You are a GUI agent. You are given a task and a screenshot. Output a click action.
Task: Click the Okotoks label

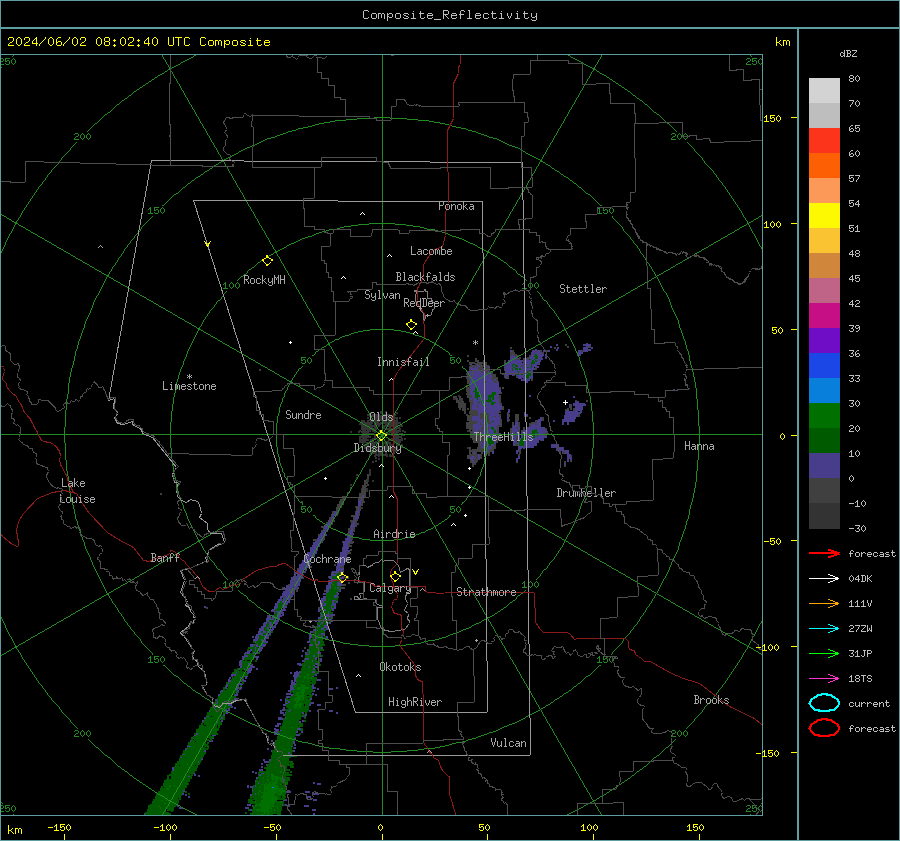tap(400, 667)
